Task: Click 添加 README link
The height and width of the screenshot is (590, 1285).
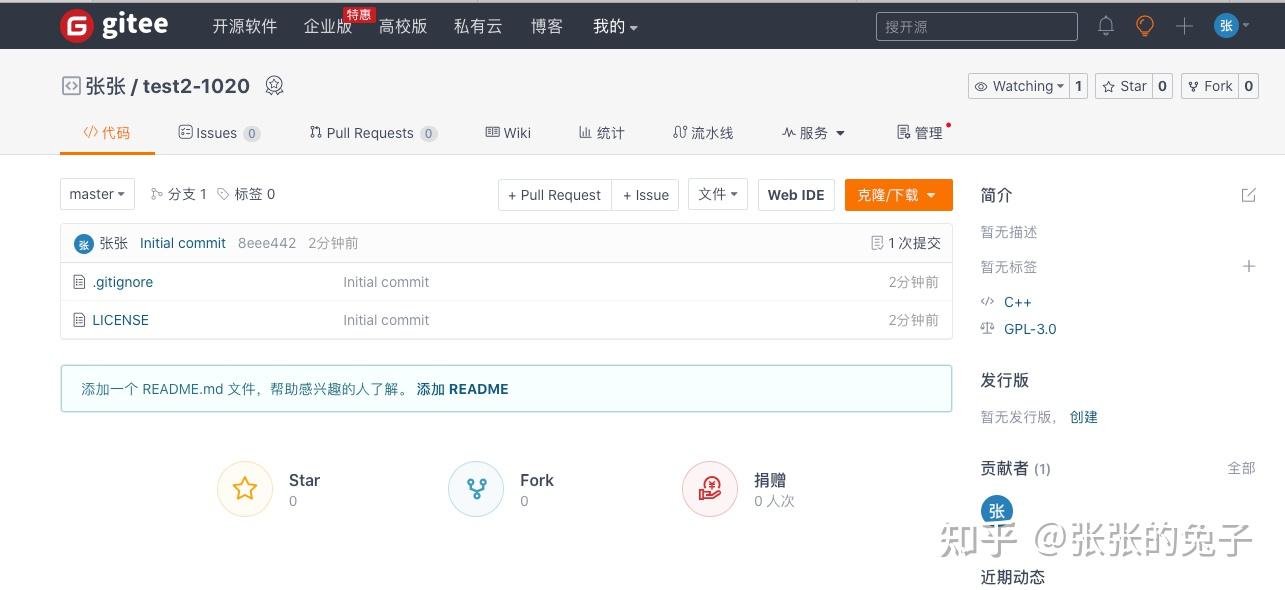Action: click(462, 389)
